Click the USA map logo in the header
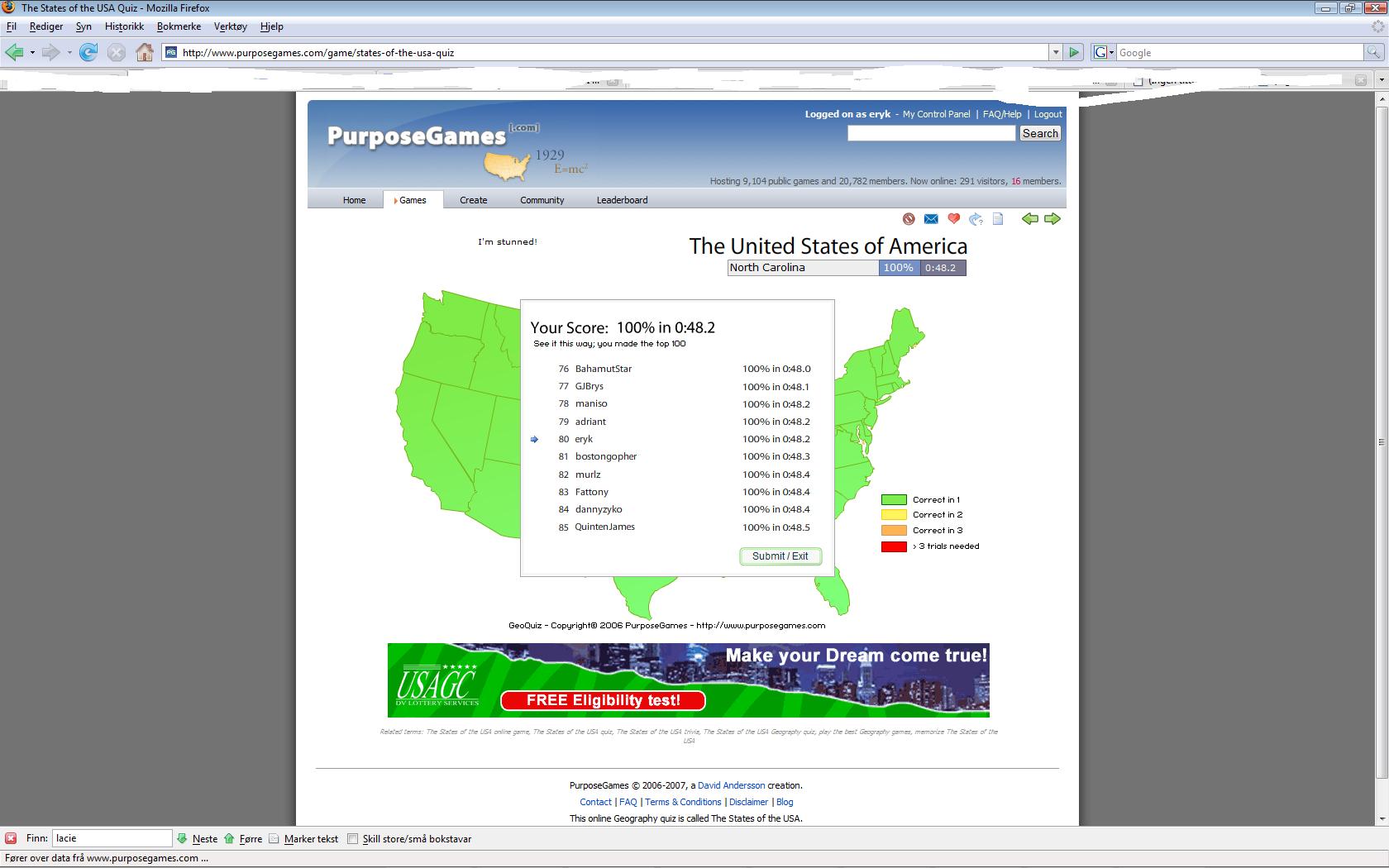1389x868 pixels. tap(507, 165)
